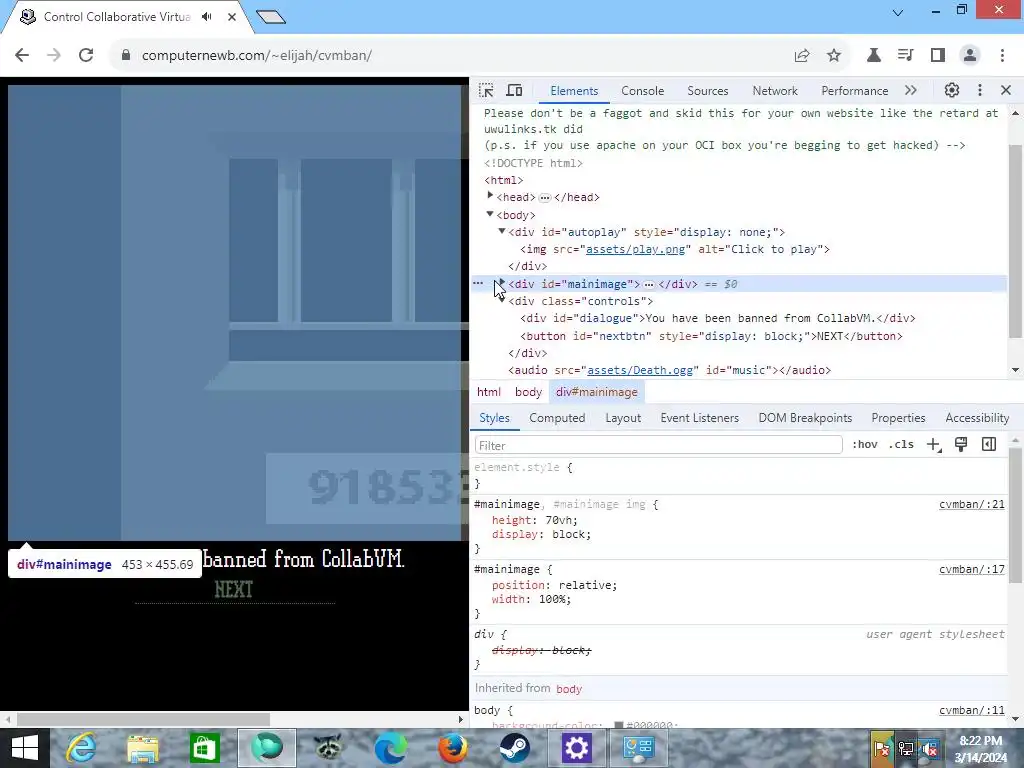Screen dimensions: 1024x768
Task: Open Event Listeners tab
Action: point(699,418)
